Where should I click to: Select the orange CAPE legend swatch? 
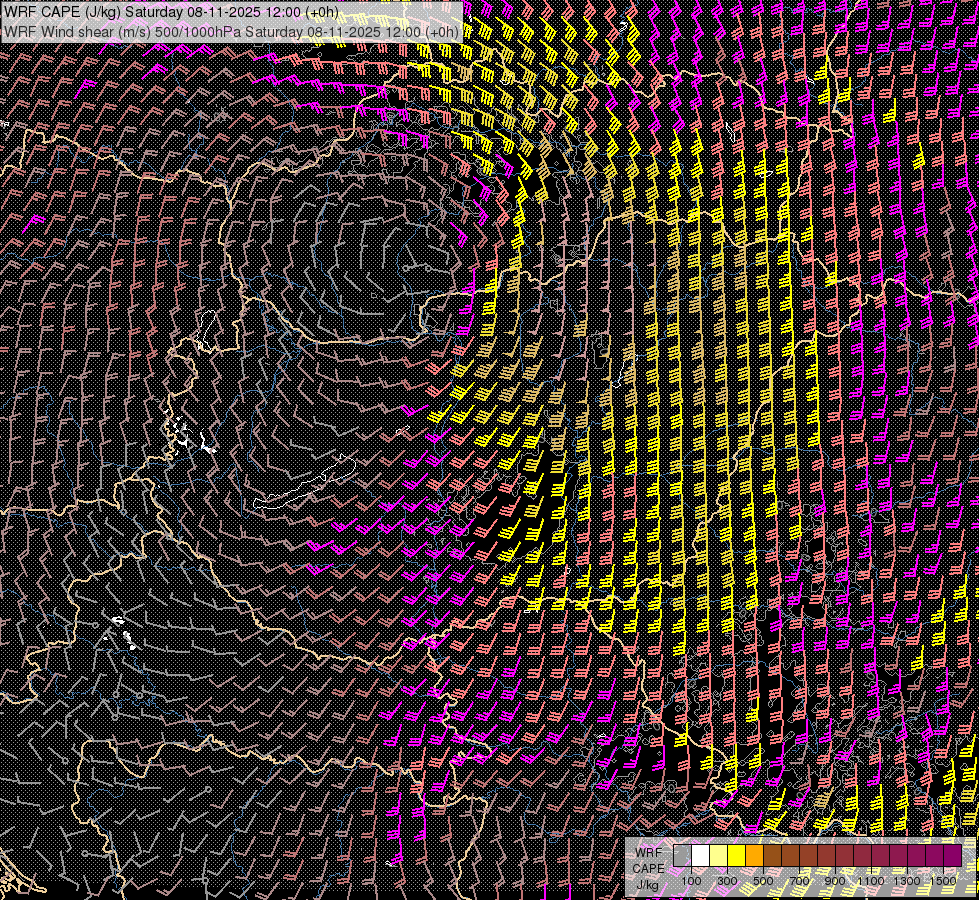pos(754,855)
